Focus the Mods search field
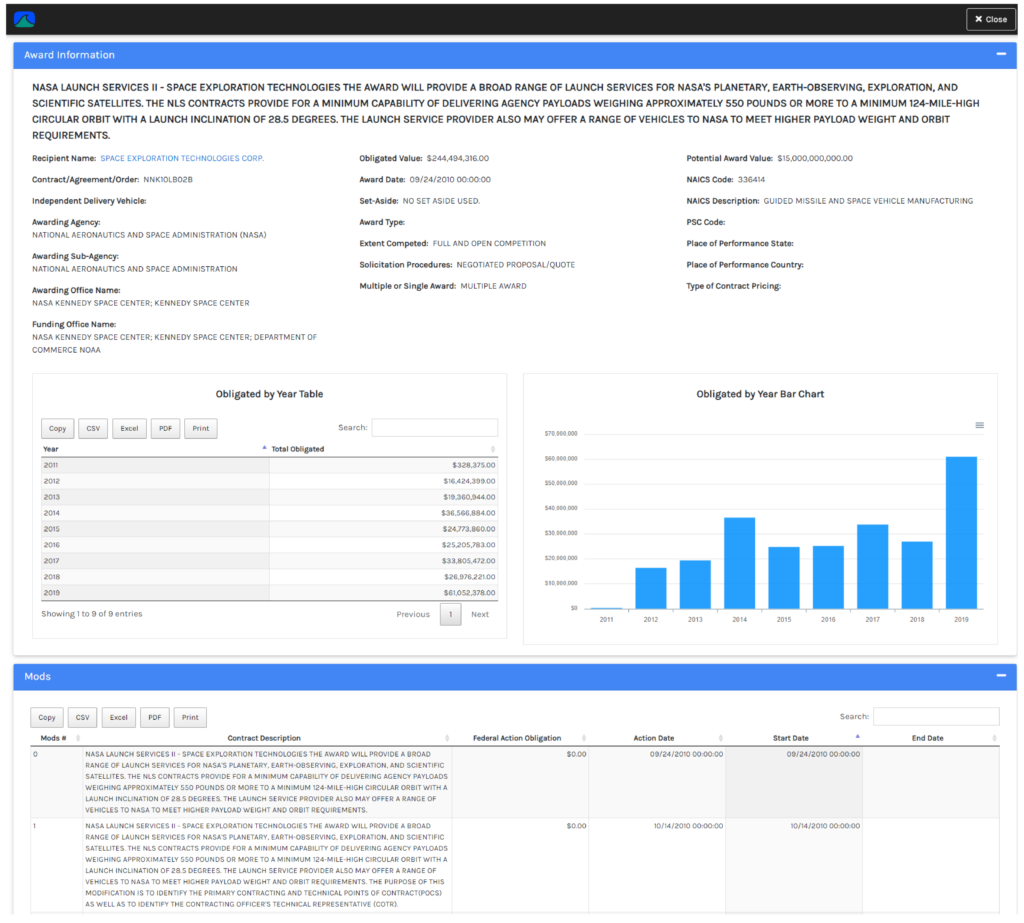Viewport: 1024px width, 923px height. pos(936,717)
